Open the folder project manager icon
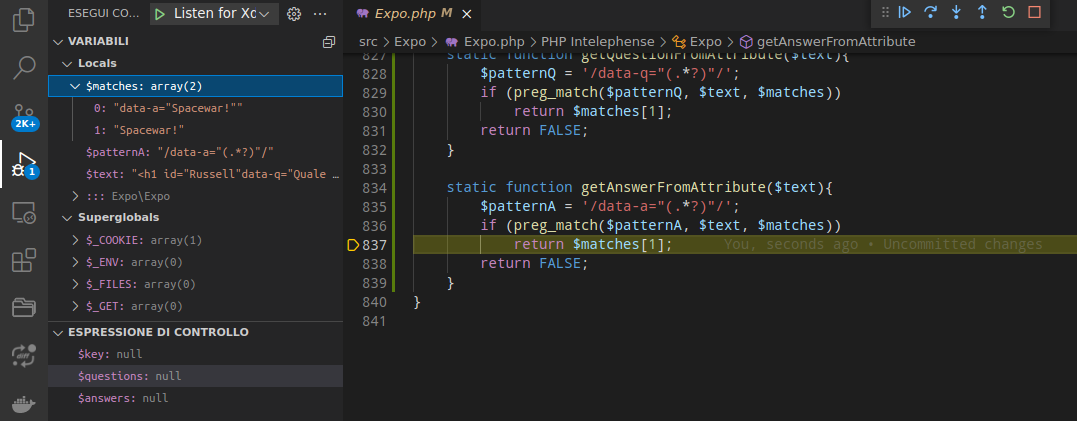The image size is (1077, 421). tap(23, 308)
